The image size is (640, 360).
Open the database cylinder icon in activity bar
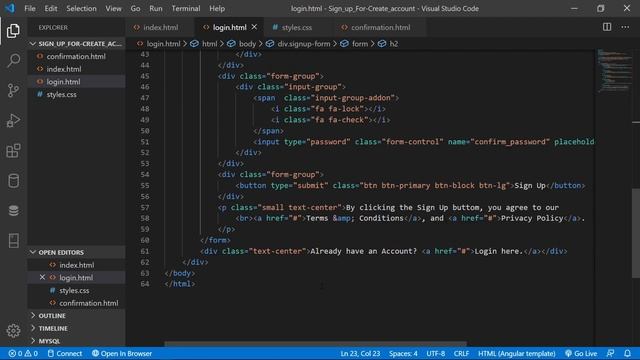(13, 181)
